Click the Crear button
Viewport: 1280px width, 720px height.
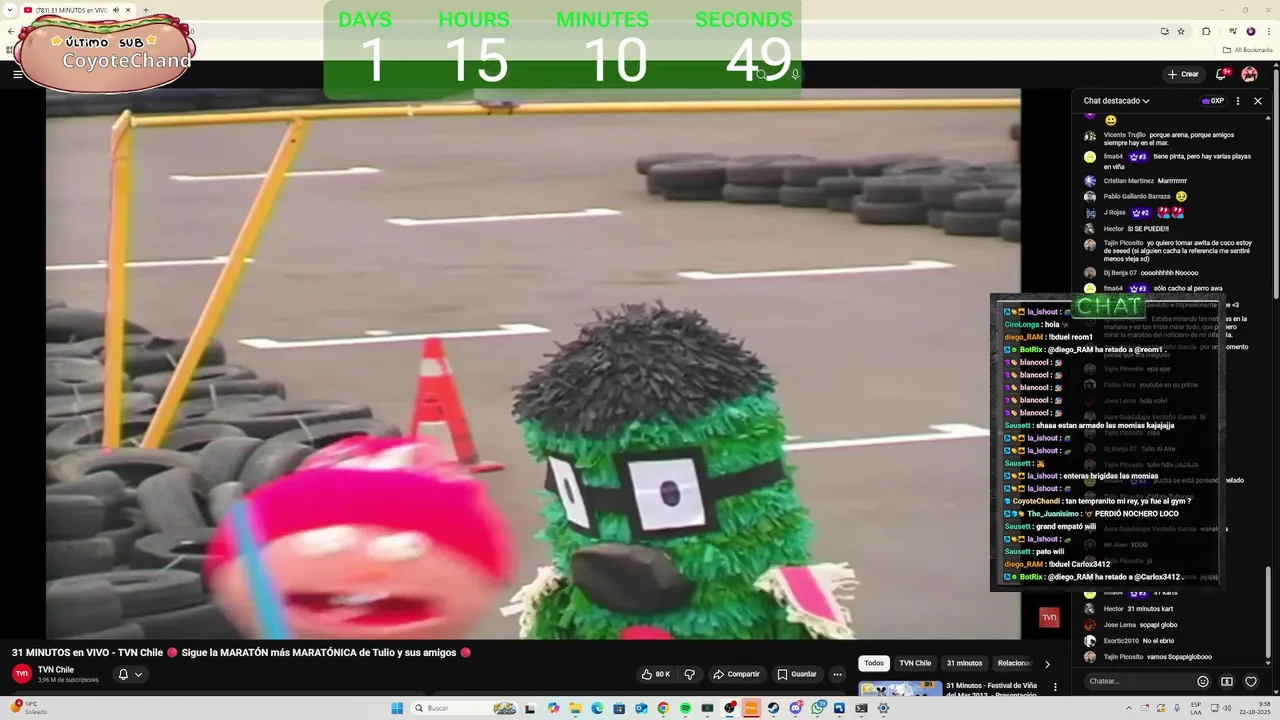1182,74
